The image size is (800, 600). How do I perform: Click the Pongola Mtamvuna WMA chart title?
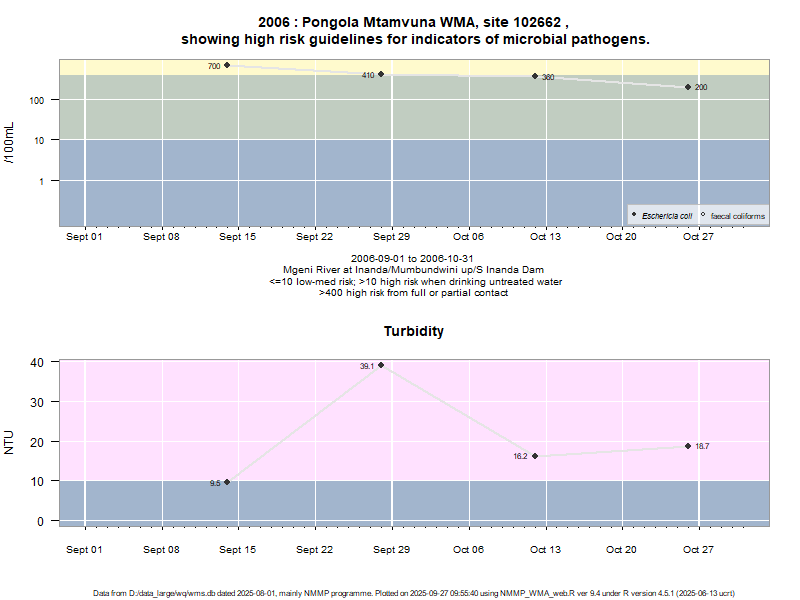tap(414, 20)
